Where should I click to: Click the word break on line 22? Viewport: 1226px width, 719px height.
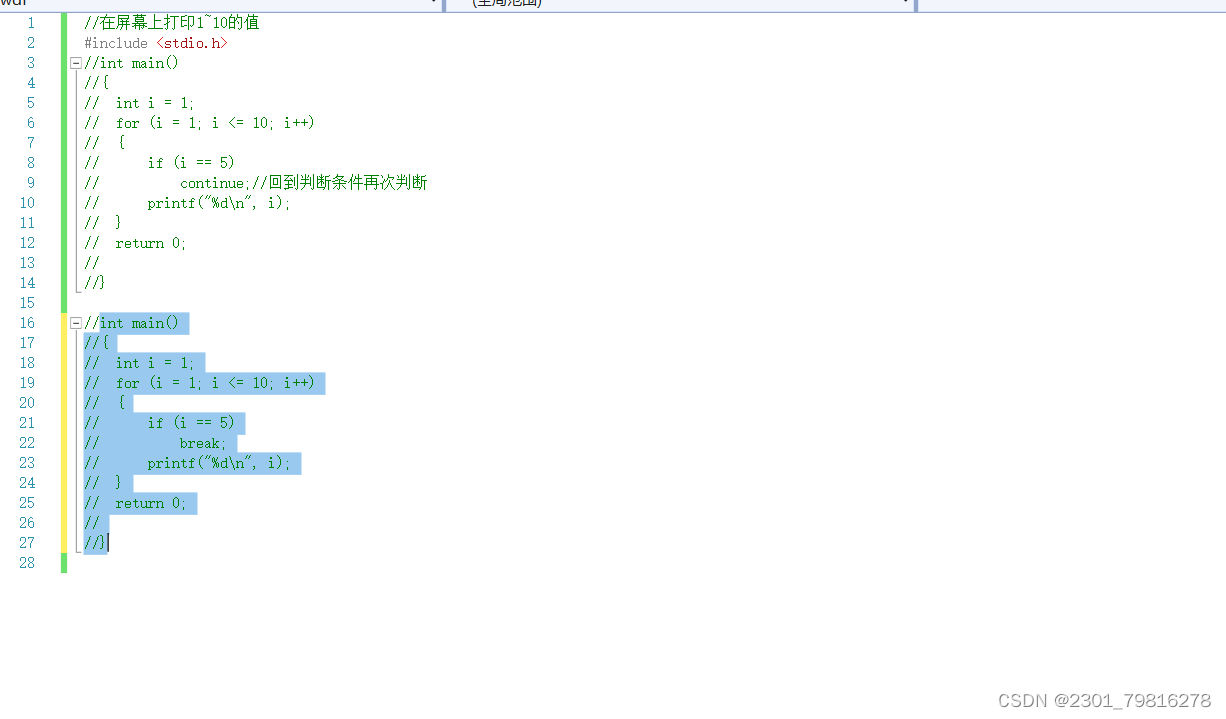(201, 442)
